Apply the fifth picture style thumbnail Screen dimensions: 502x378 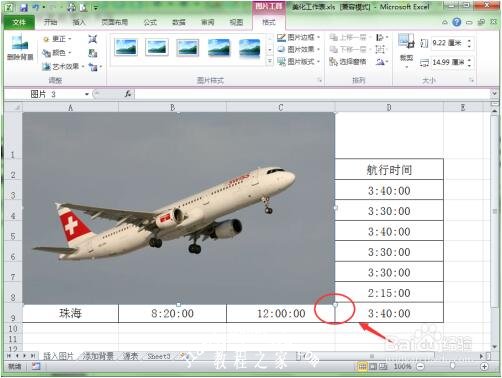click(250, 47)
